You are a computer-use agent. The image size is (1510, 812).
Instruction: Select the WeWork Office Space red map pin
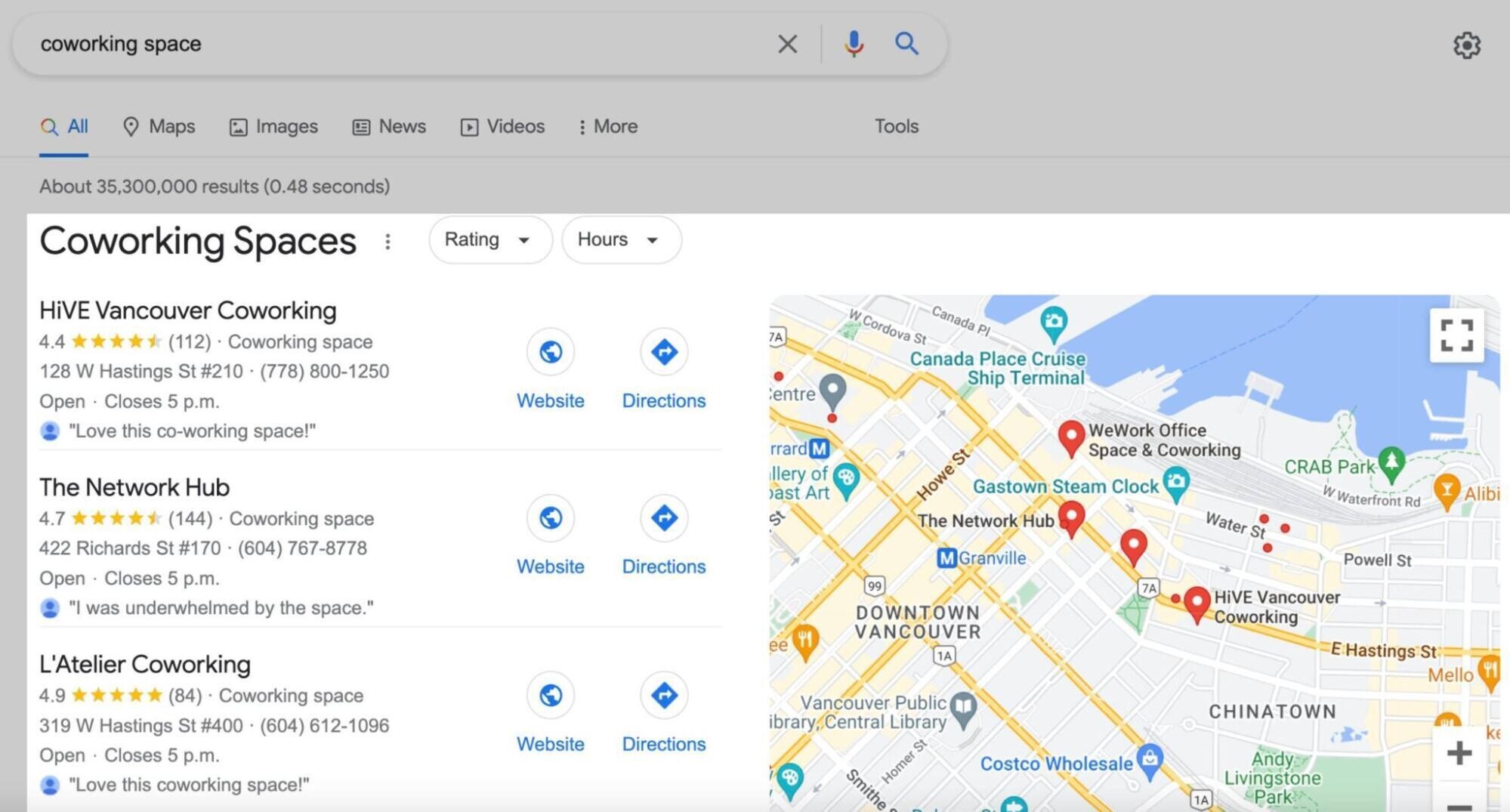pos(1071,439)
